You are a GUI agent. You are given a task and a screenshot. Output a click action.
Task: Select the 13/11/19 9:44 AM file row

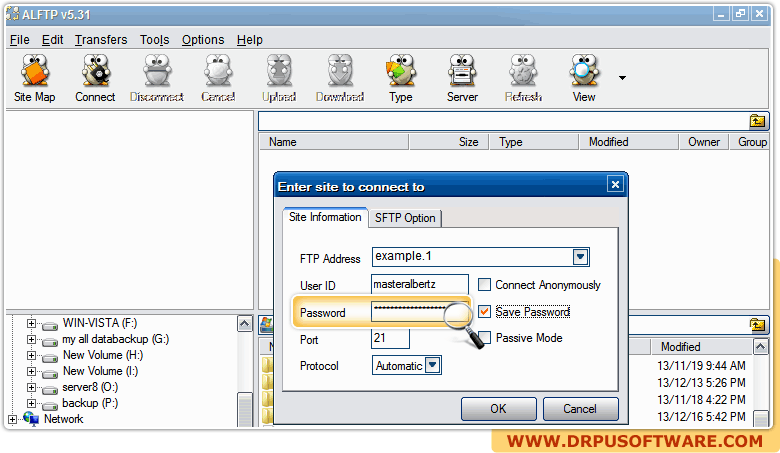click(x=701, y=365)
